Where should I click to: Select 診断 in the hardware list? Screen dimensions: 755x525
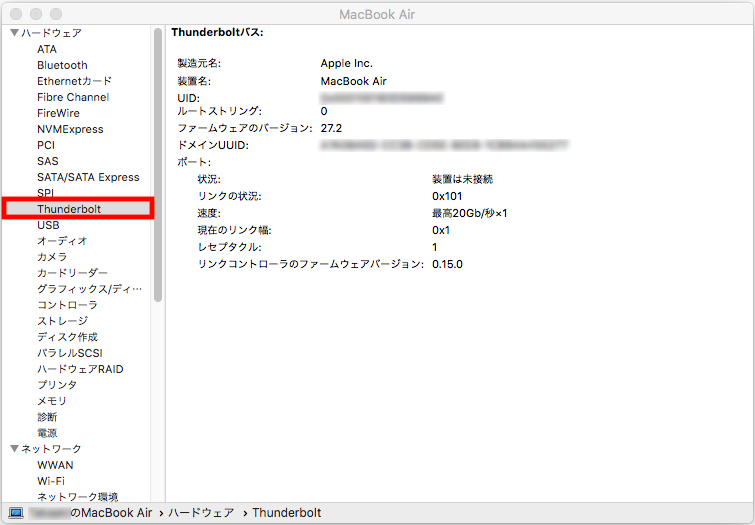[47, 417]
